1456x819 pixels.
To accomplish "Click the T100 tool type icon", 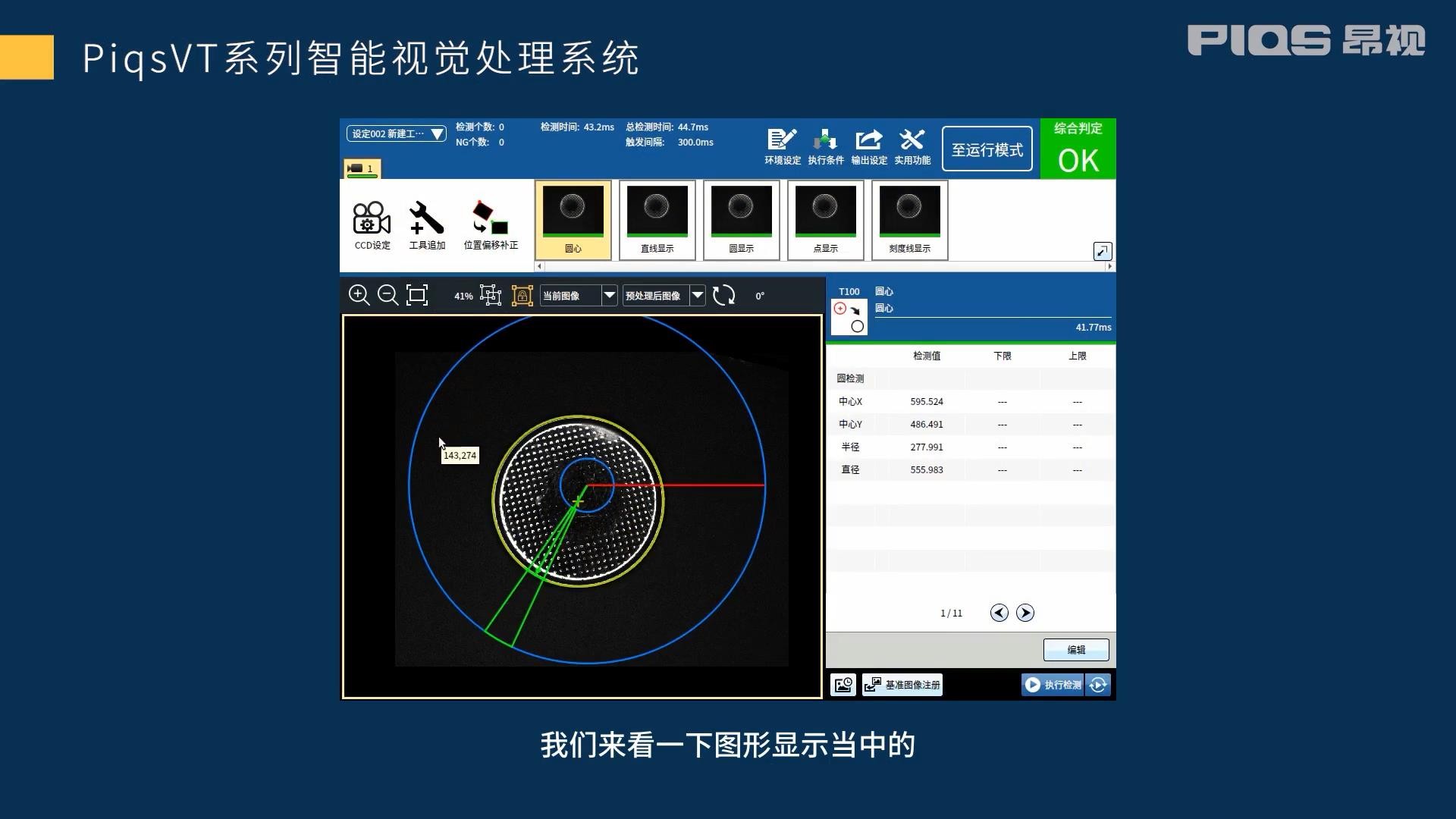I will [x=849, y=317].
